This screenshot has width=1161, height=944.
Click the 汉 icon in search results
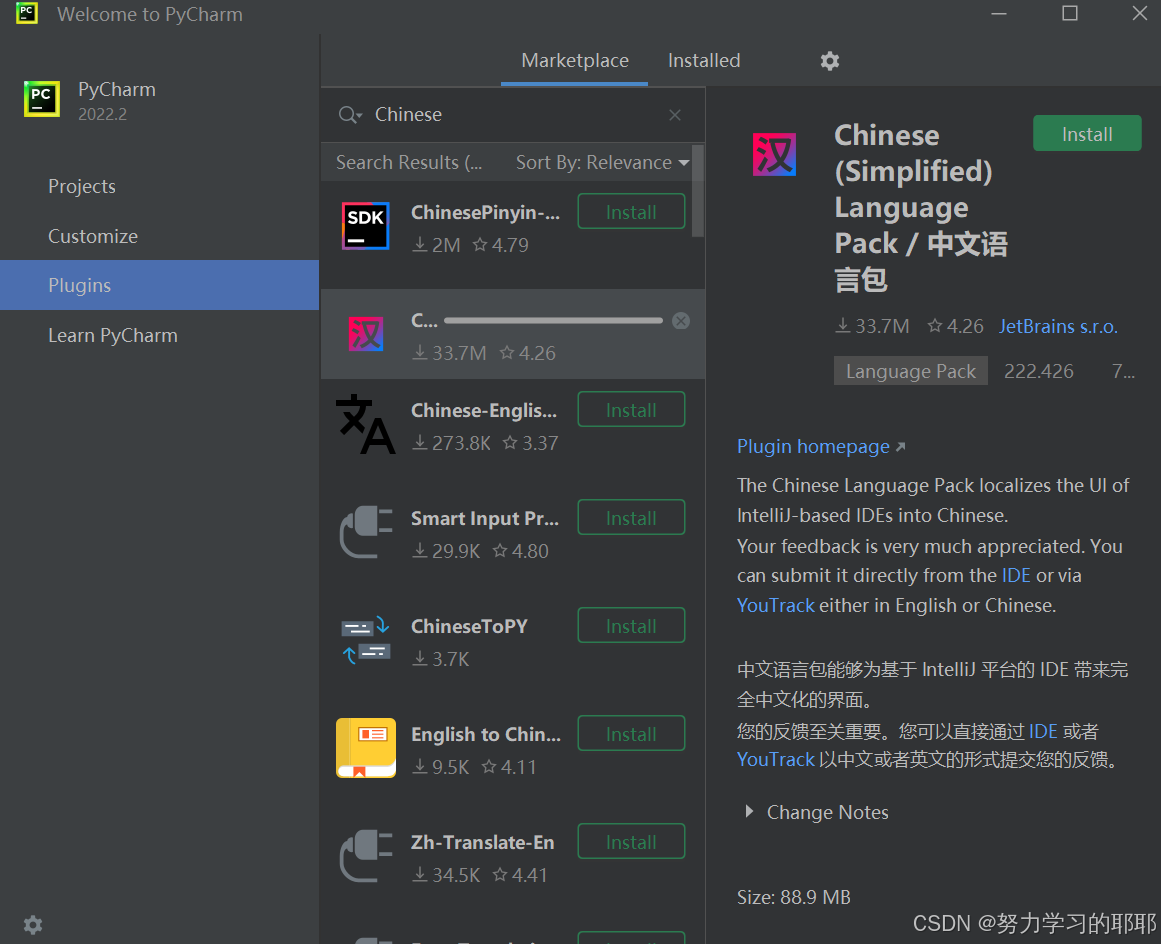point(366,334)
